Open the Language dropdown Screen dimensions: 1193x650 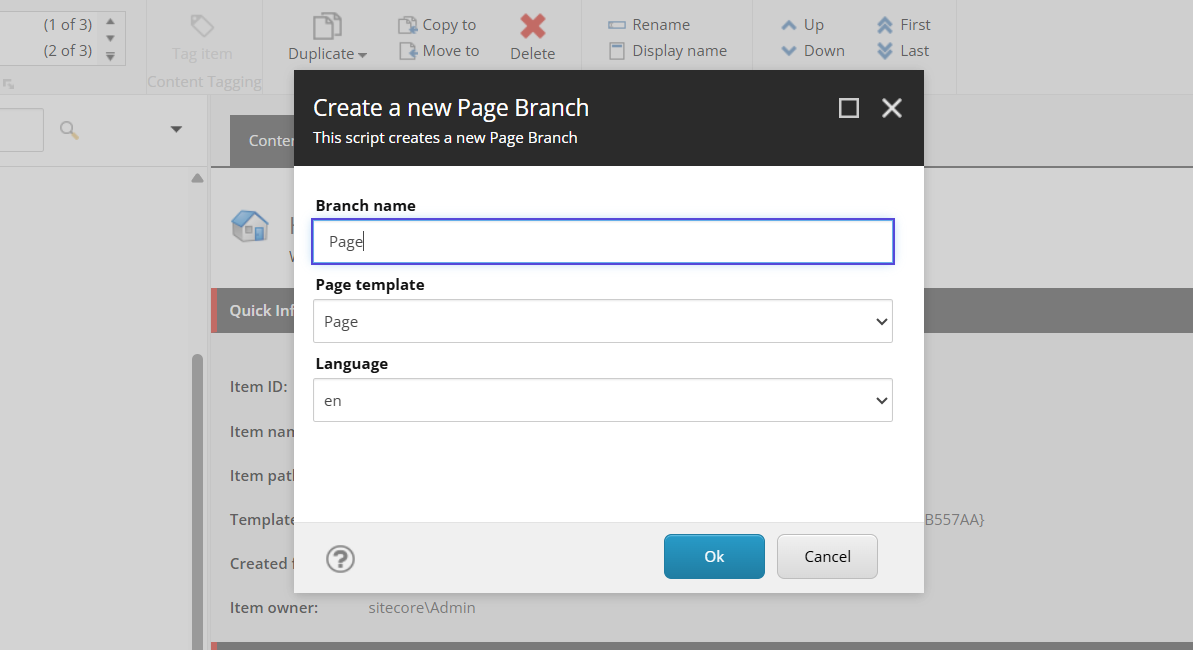click(x=603, y=401)
